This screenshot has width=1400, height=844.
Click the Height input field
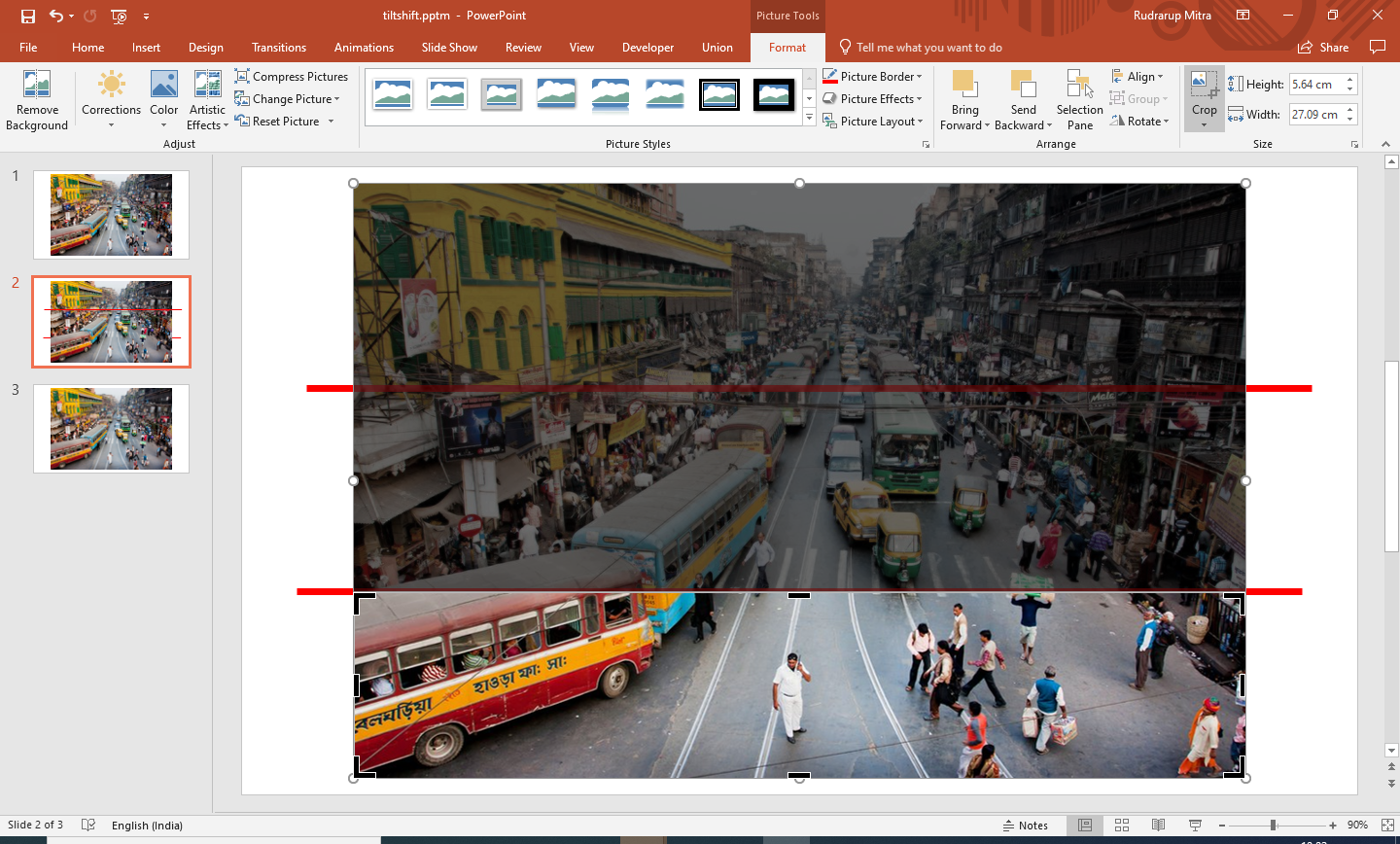(1316, 85)
